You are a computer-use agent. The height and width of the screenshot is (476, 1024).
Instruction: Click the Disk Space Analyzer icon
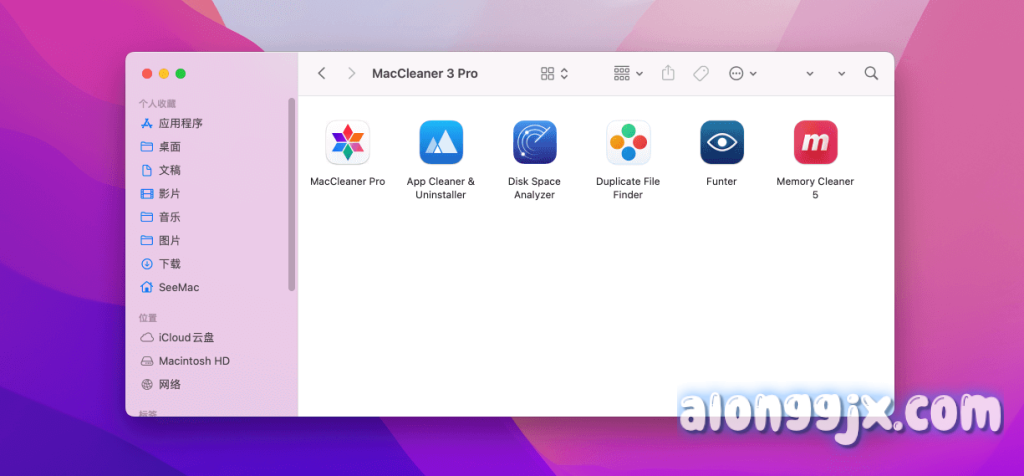534,142
